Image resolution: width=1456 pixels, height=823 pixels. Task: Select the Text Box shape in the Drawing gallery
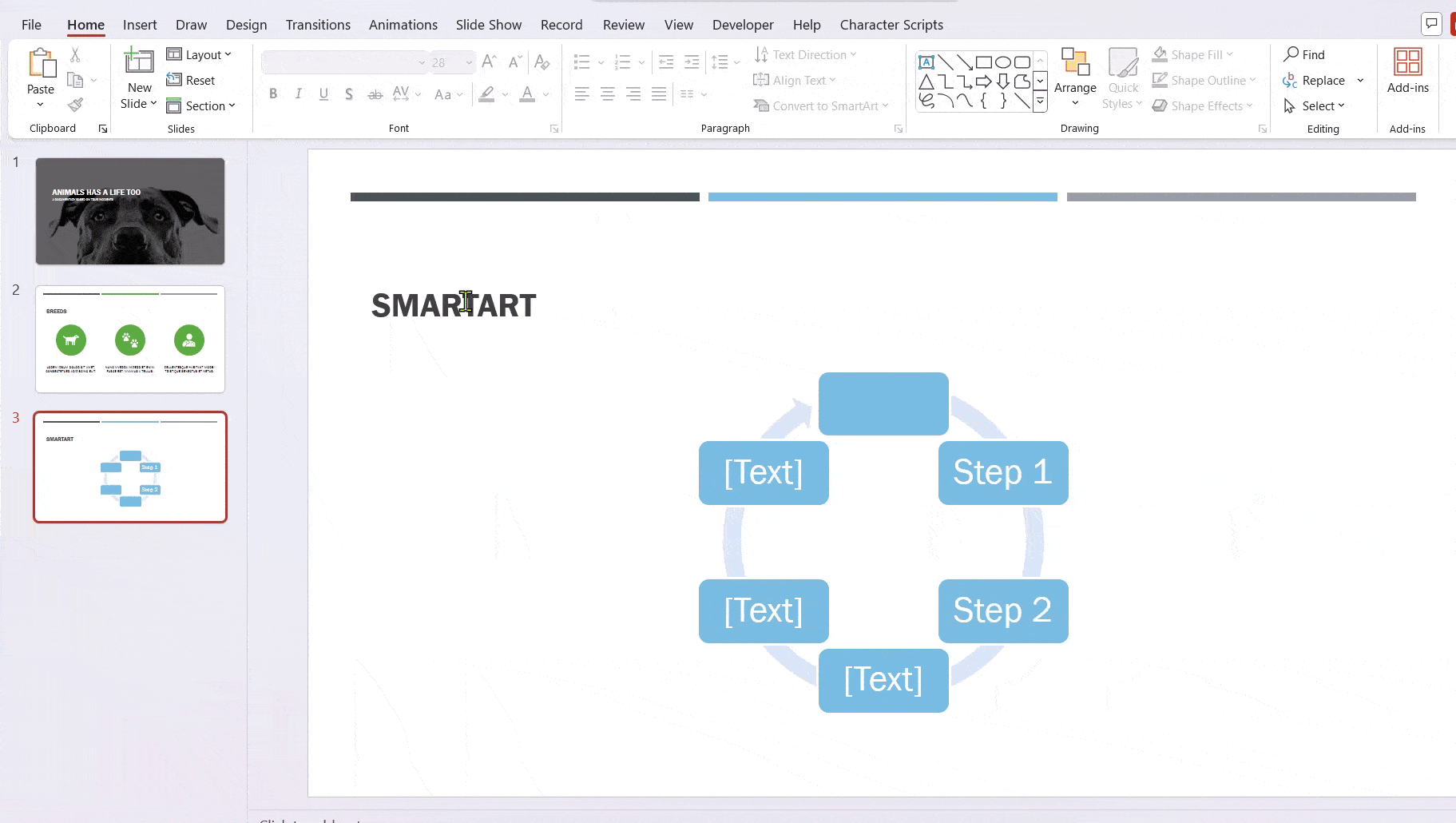(926, 62)
